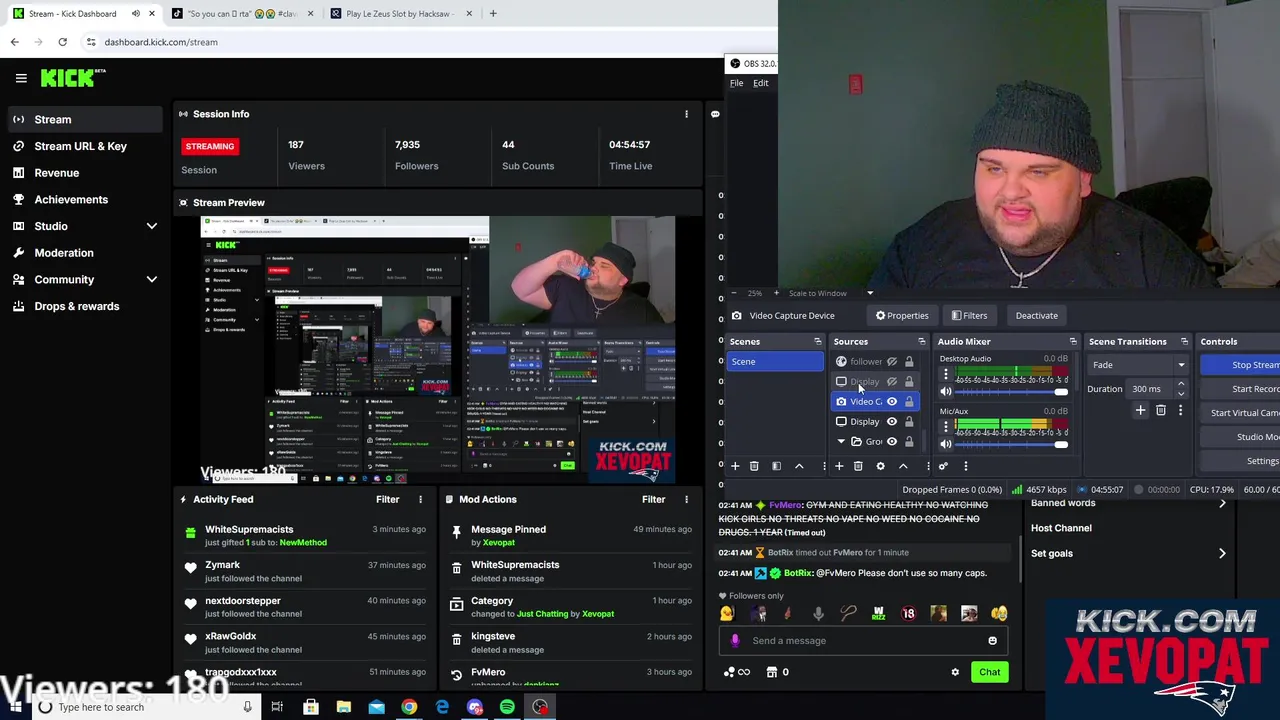Hide the Video Capture source
Screen dimensions: 1280x720
click(x=892, y=402)
